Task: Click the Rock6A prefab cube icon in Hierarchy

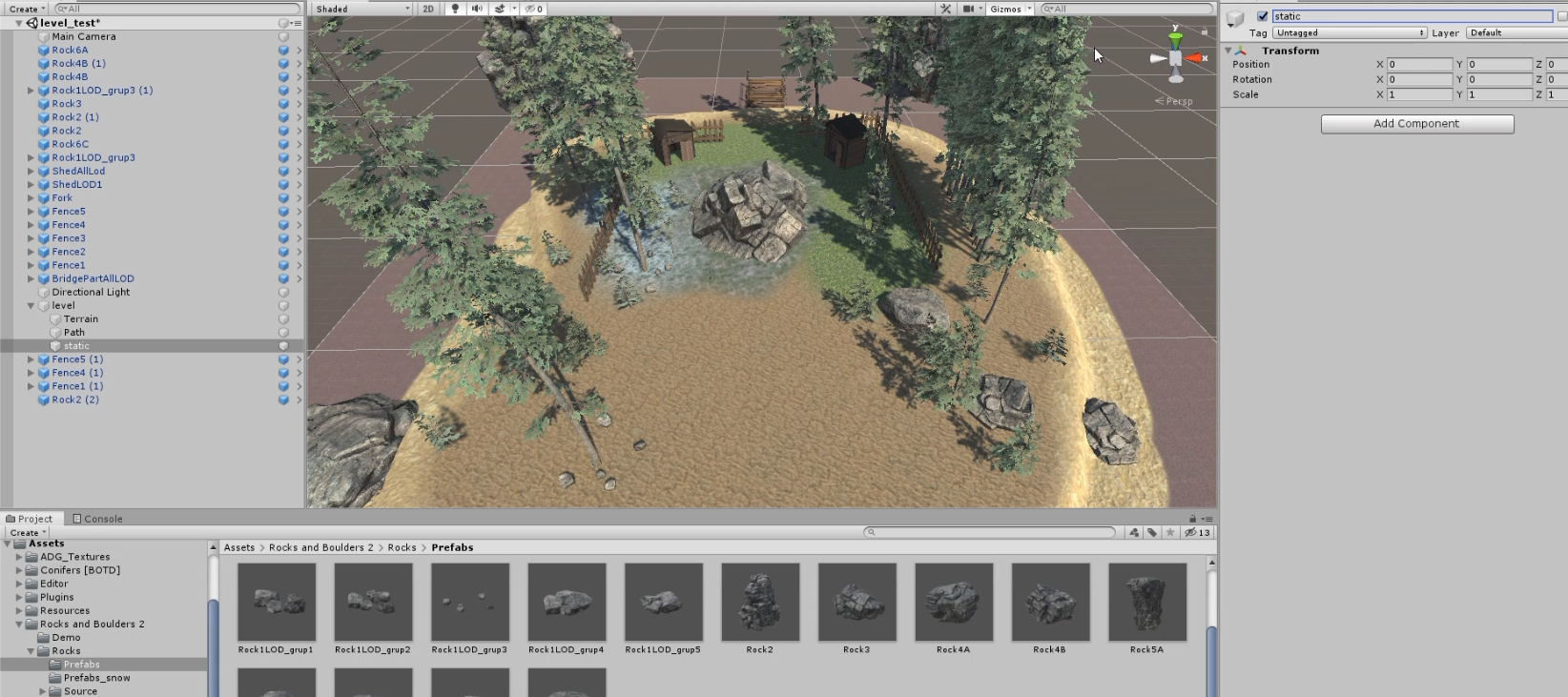Action: [x=44, y=51]
